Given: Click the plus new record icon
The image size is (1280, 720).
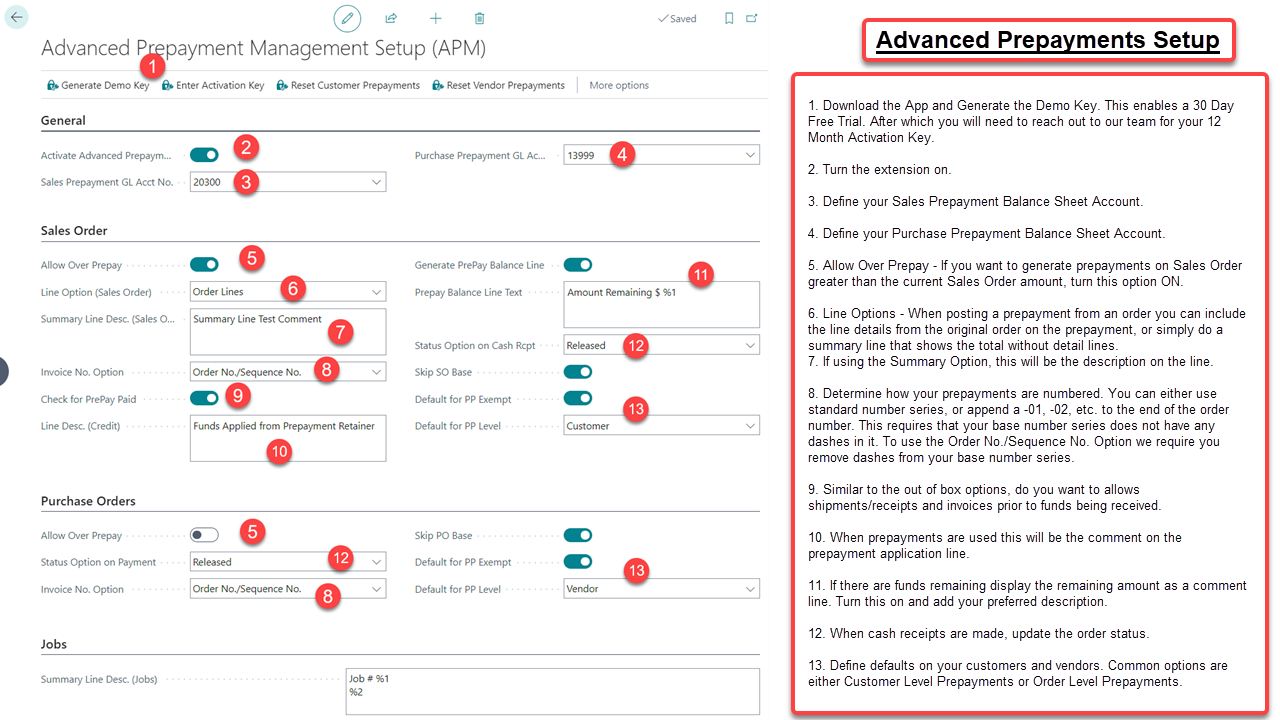Looking at the screenshot, I should (x=435, y=18).
